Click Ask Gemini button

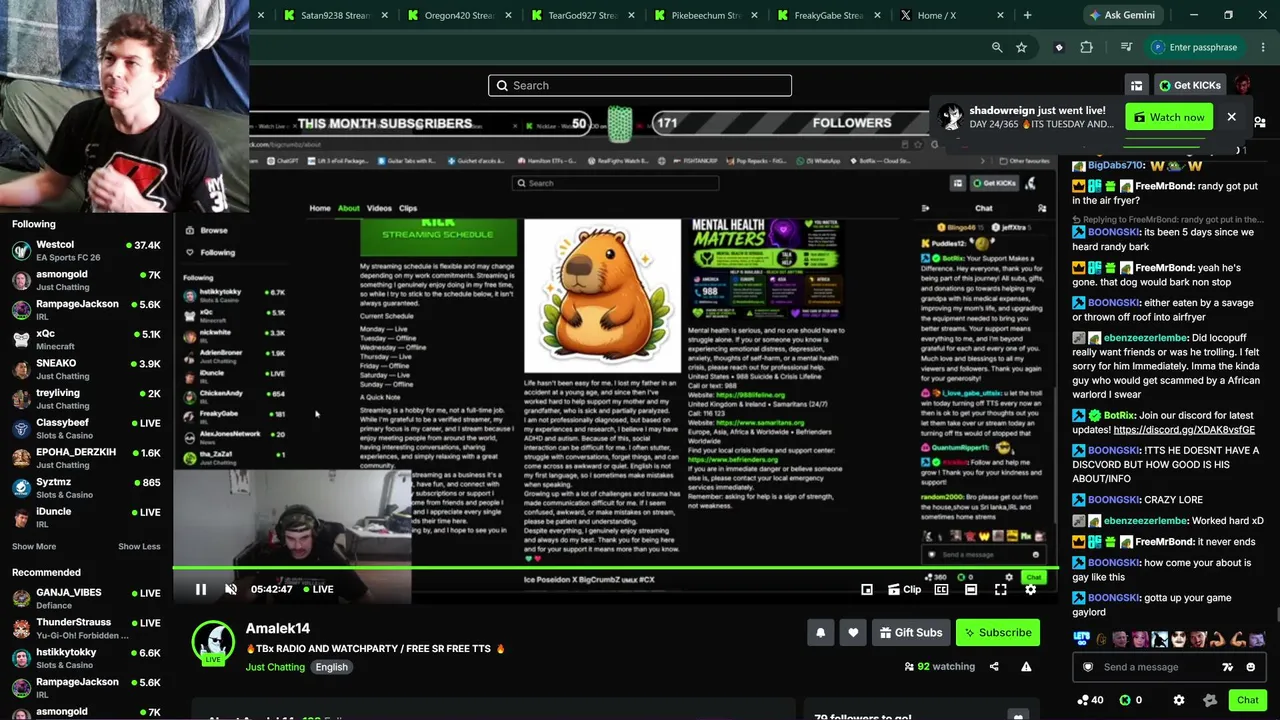[1124, 15]
